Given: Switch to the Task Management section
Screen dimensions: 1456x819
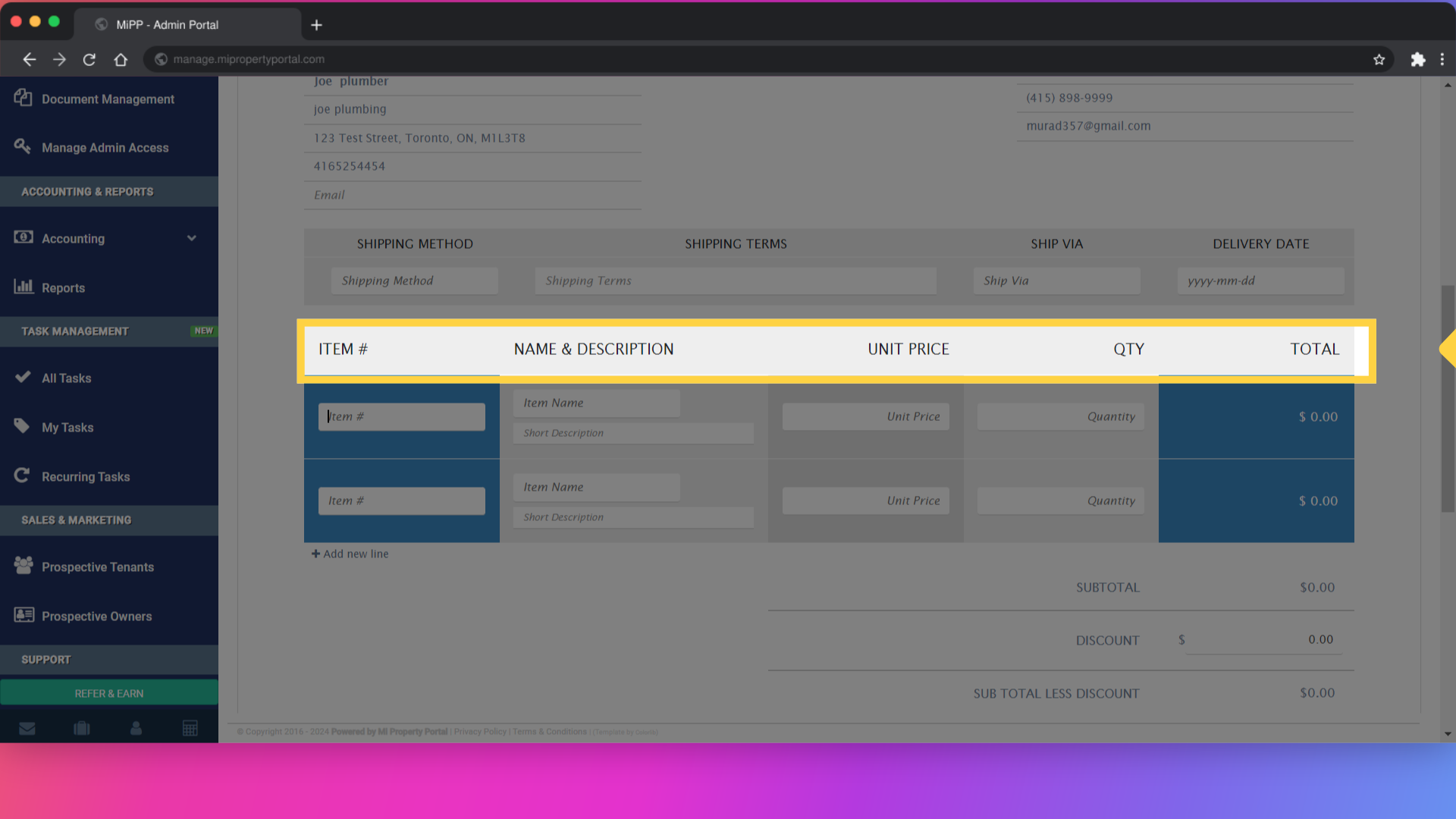Looking at the screenshot, I should point(74,331).
